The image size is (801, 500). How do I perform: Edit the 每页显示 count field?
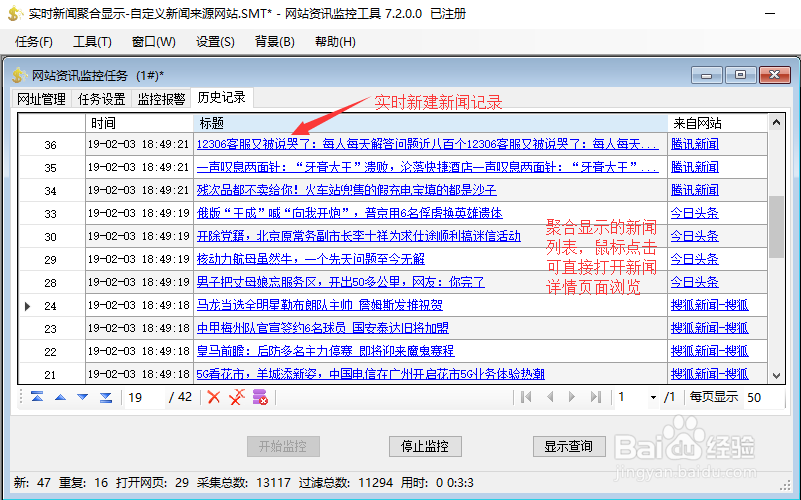click(764, 397)
